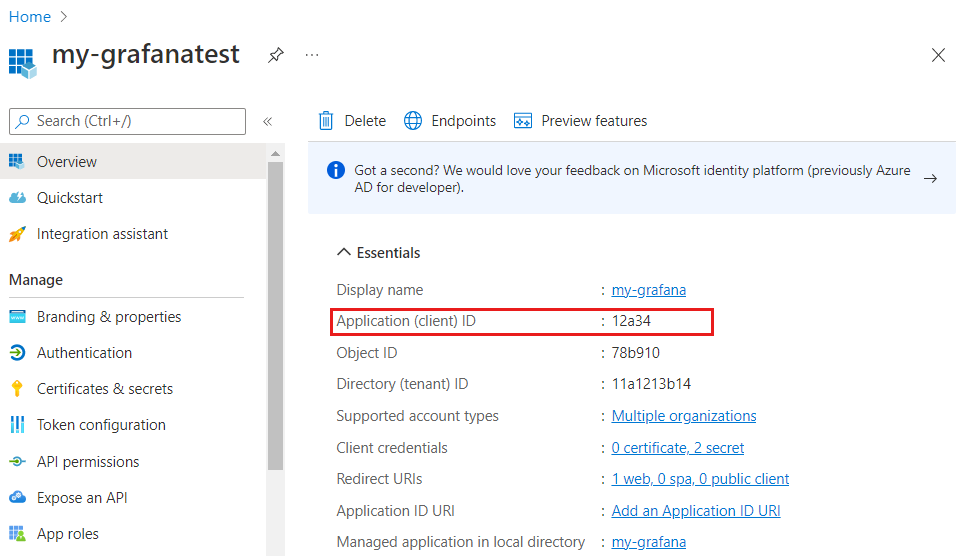
Task: Open Authentication menu item
Action: click(x=84, y=353)
